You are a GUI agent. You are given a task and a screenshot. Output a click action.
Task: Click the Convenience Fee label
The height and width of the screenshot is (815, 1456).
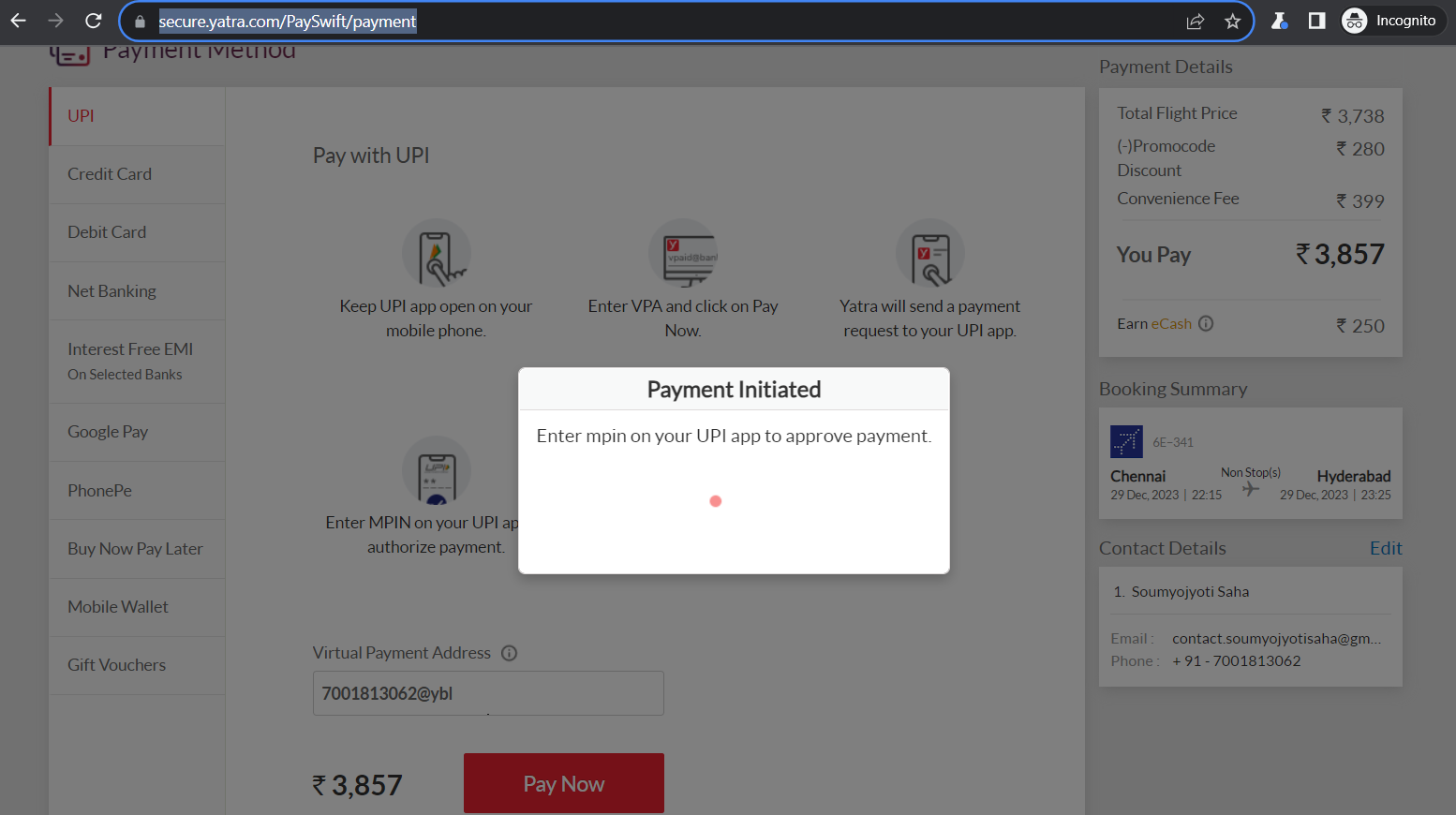click(1178, 199)
